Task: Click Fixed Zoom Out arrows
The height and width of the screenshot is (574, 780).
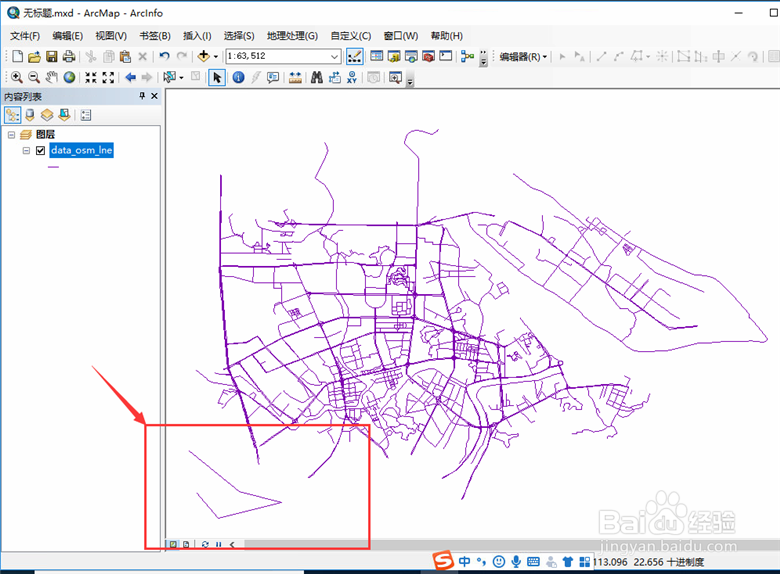Action: pos(108,78)
